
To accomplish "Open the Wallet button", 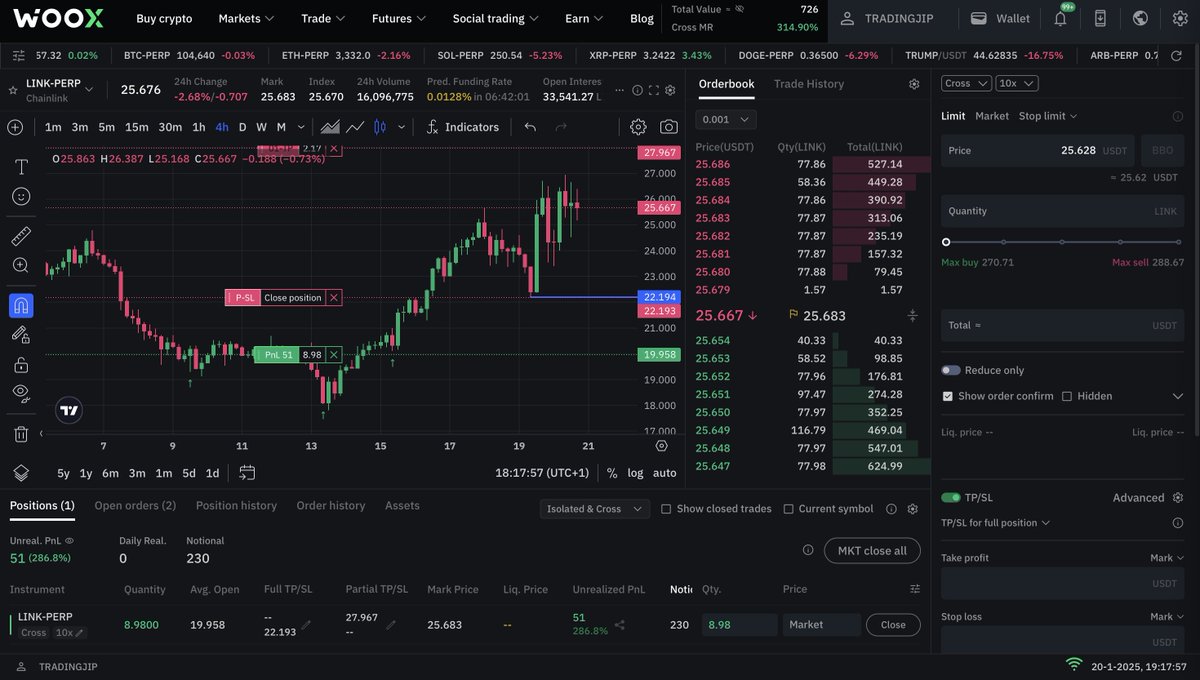I will (1002, 18).
